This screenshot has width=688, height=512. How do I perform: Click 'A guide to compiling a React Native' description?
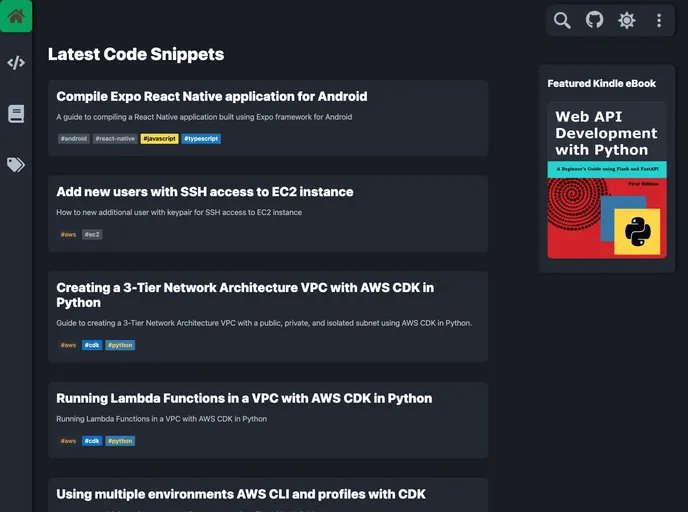[204, 117]
